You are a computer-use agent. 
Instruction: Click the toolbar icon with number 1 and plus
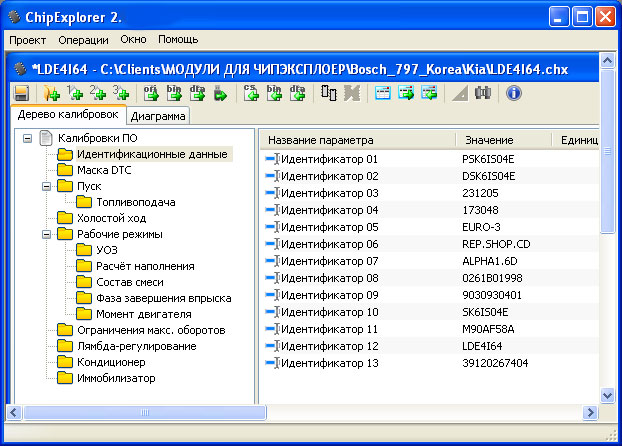[73, 93]
